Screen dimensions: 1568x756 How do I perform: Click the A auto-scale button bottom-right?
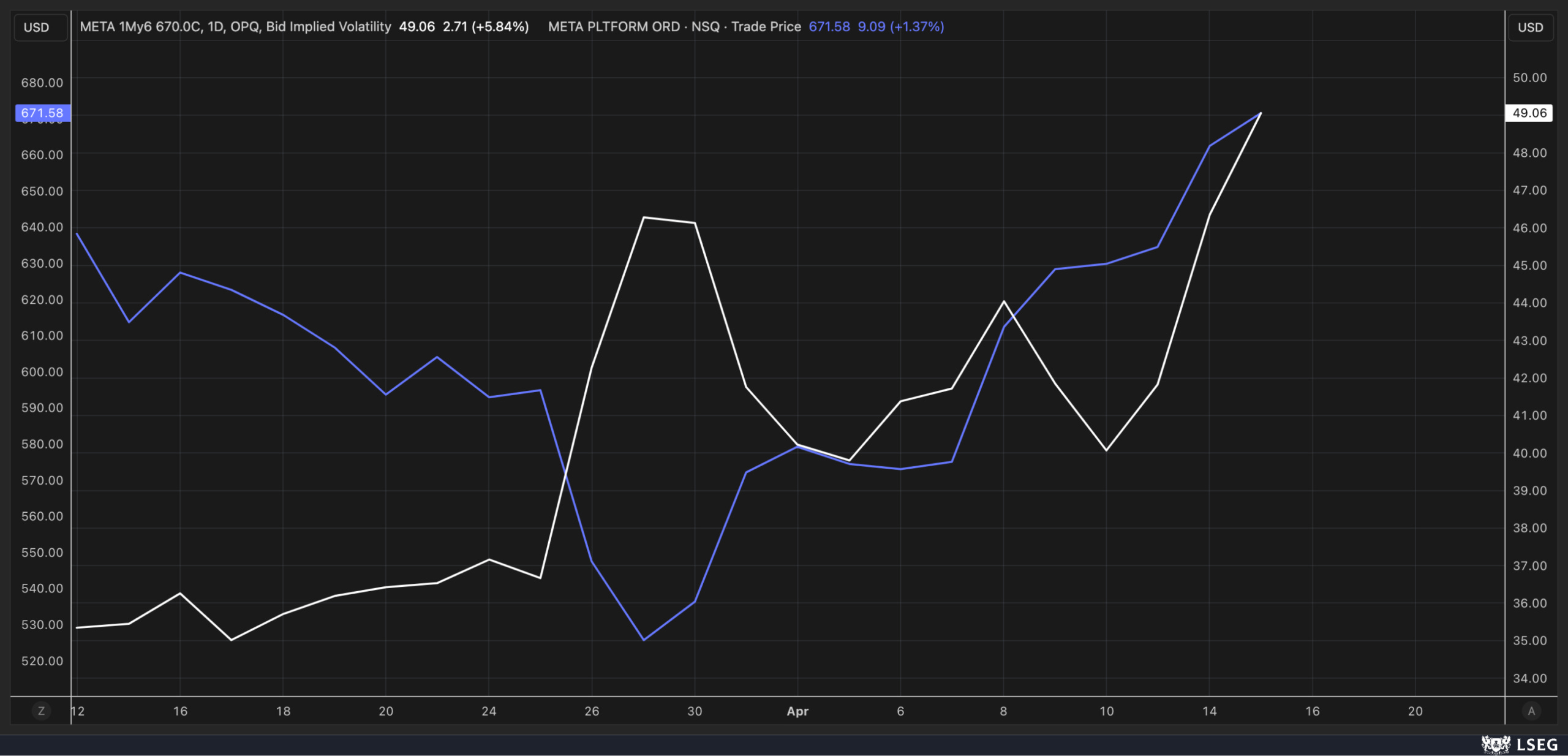1531,711
